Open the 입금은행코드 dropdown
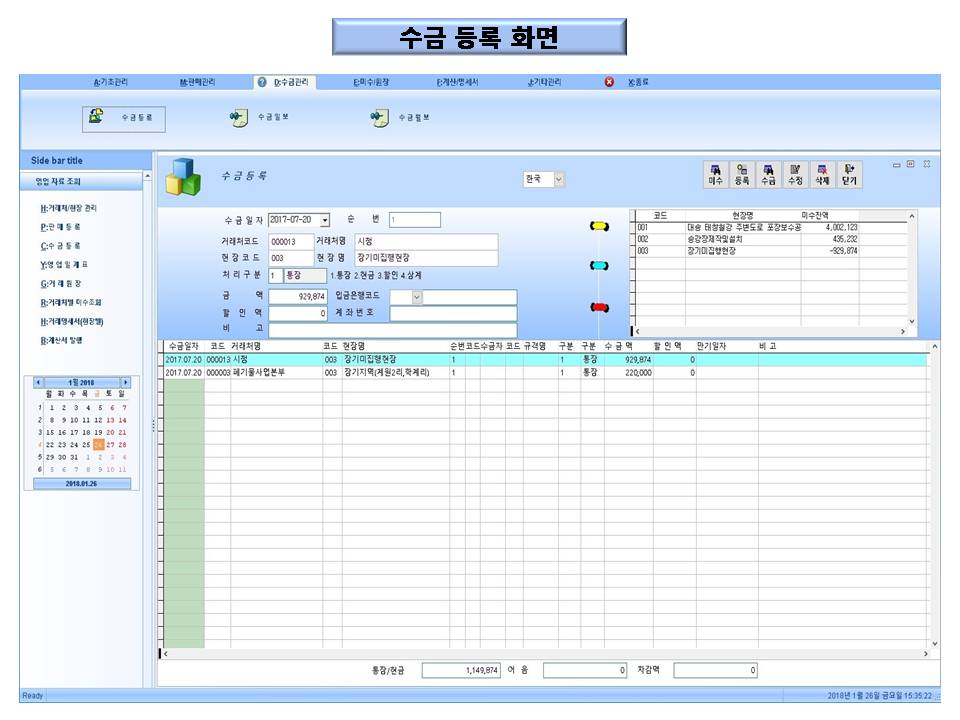 (417, 297)
